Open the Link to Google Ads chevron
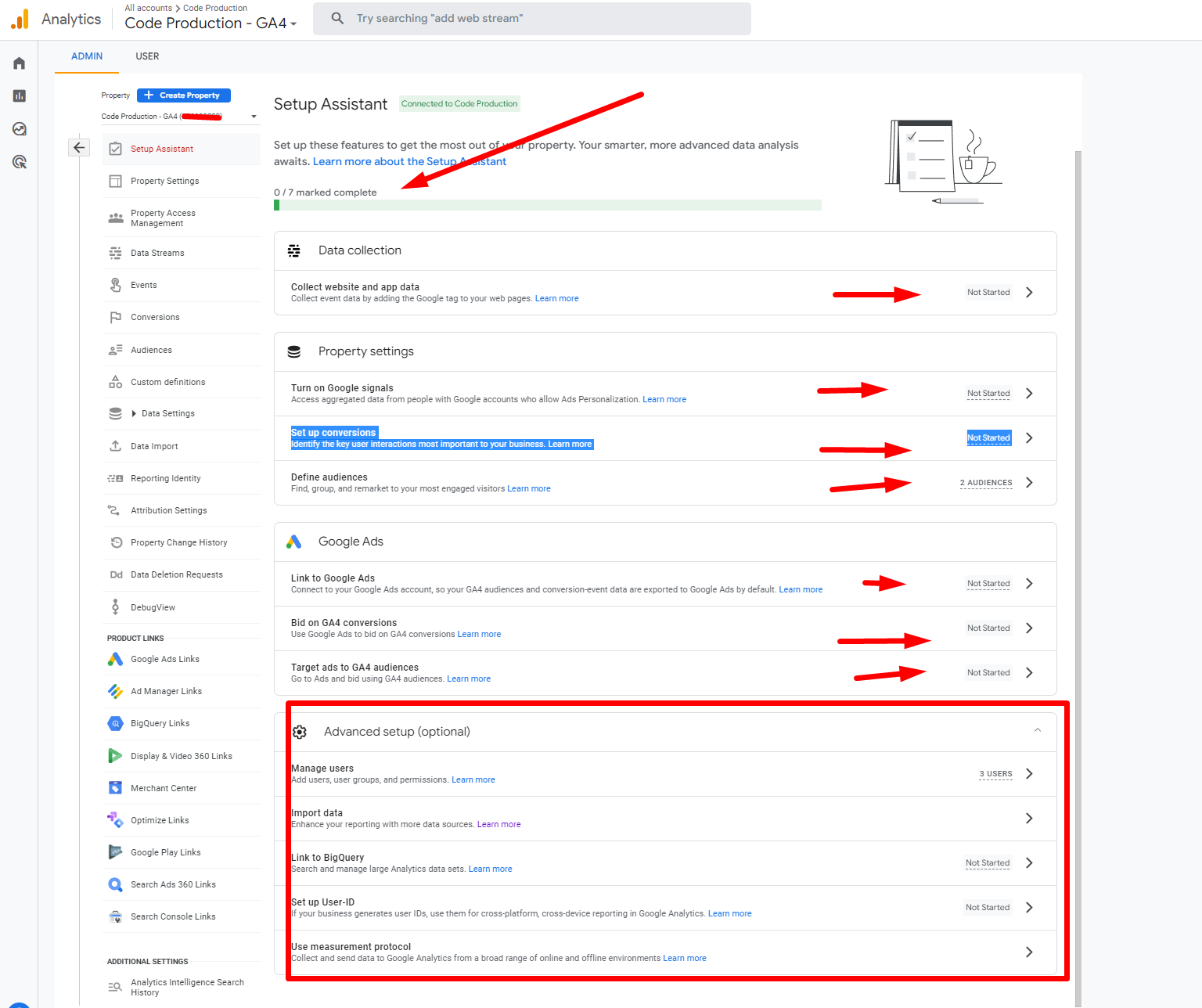This screenshot has height=1008, width=1202. [1029, 583]
